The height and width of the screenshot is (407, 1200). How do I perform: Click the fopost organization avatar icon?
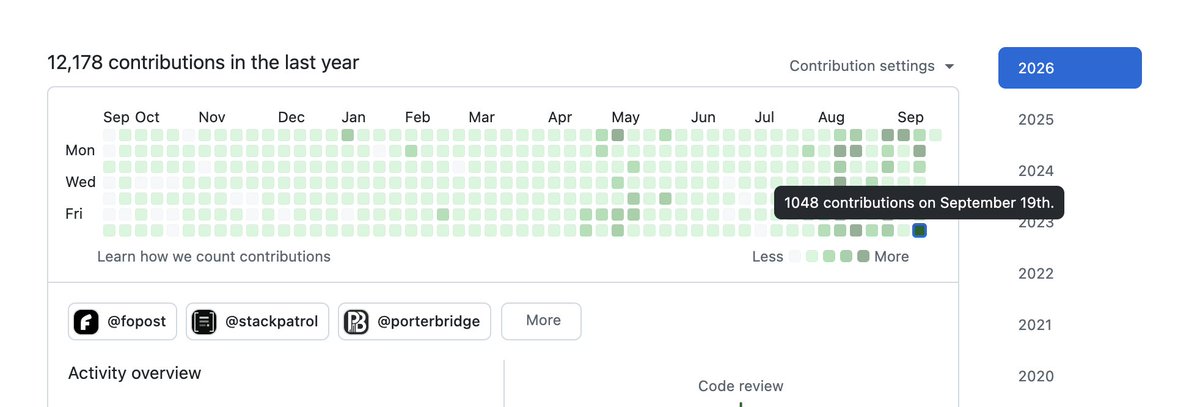pyautogui.click(x=86, y=322)
